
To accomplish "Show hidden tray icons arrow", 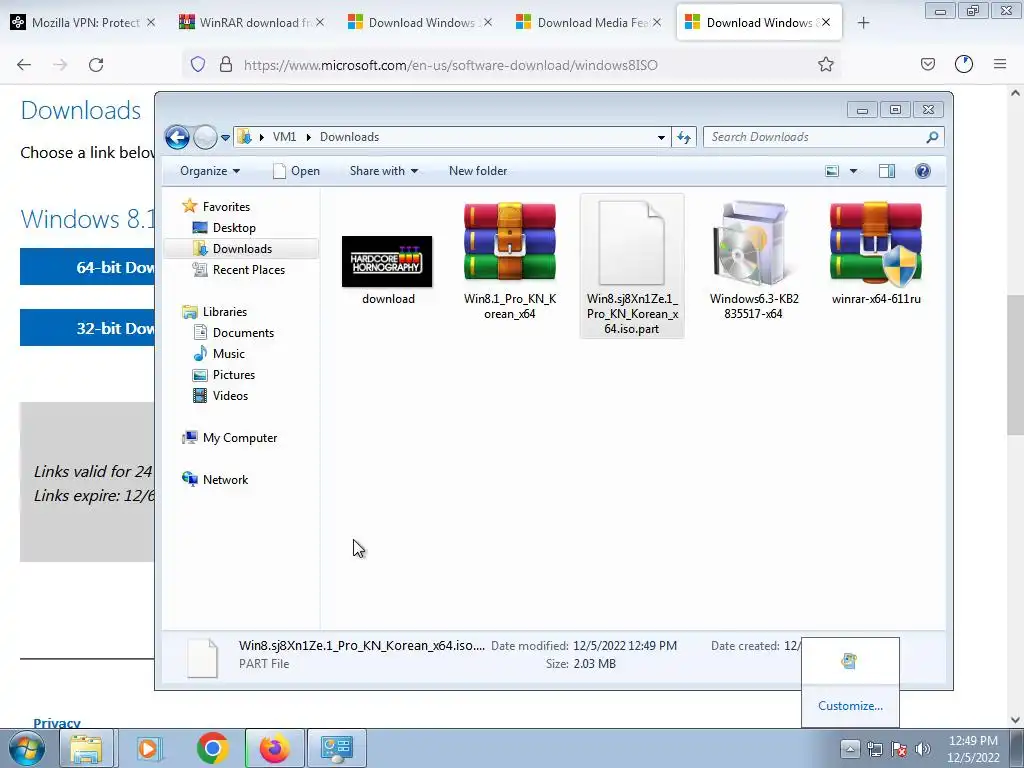I will [850, 748].
